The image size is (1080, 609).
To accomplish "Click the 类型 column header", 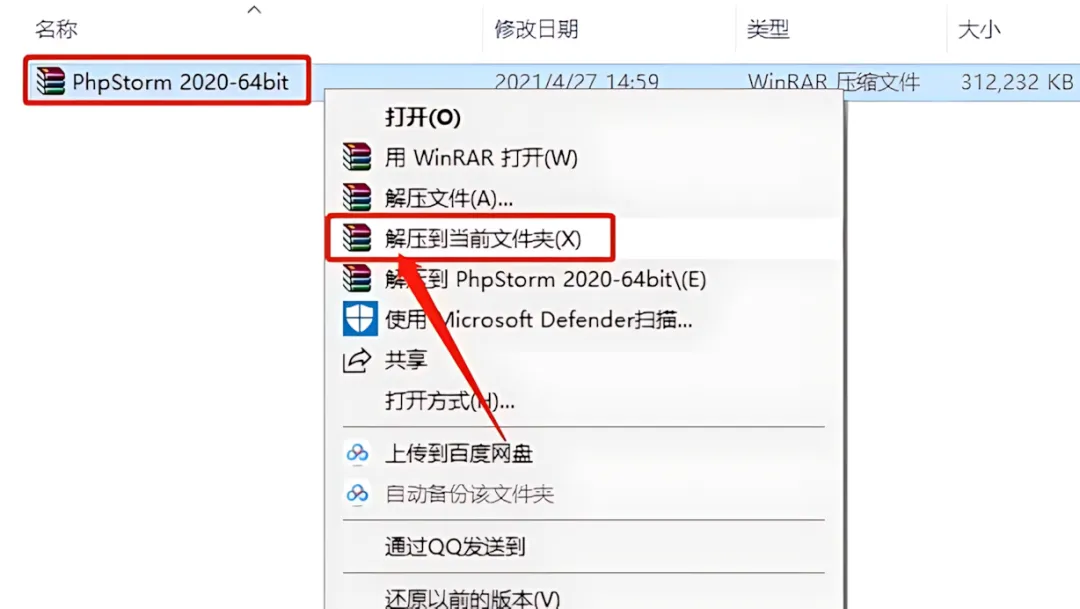I will [768, 29].
